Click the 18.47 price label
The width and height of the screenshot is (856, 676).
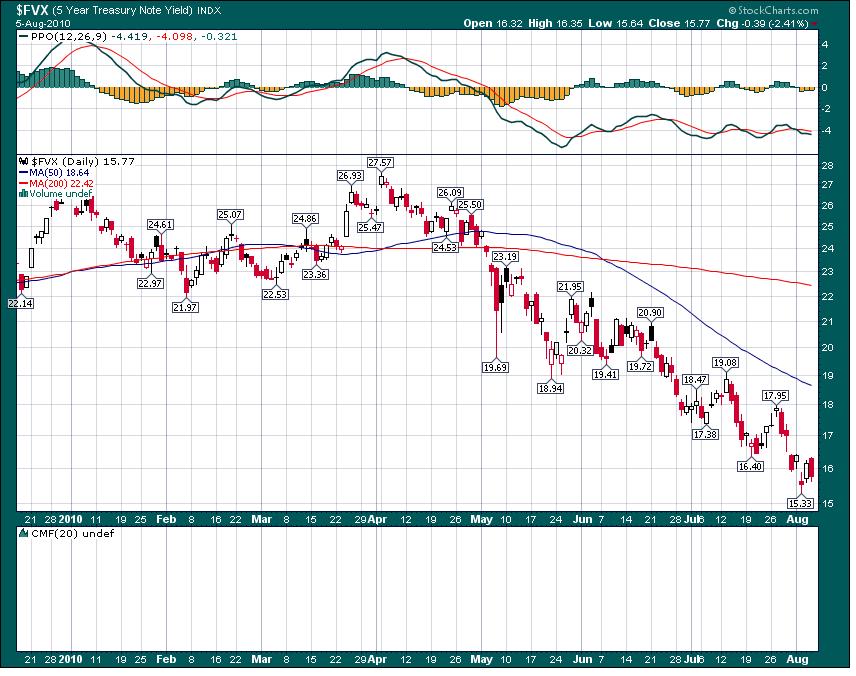[x=696, y=379]
